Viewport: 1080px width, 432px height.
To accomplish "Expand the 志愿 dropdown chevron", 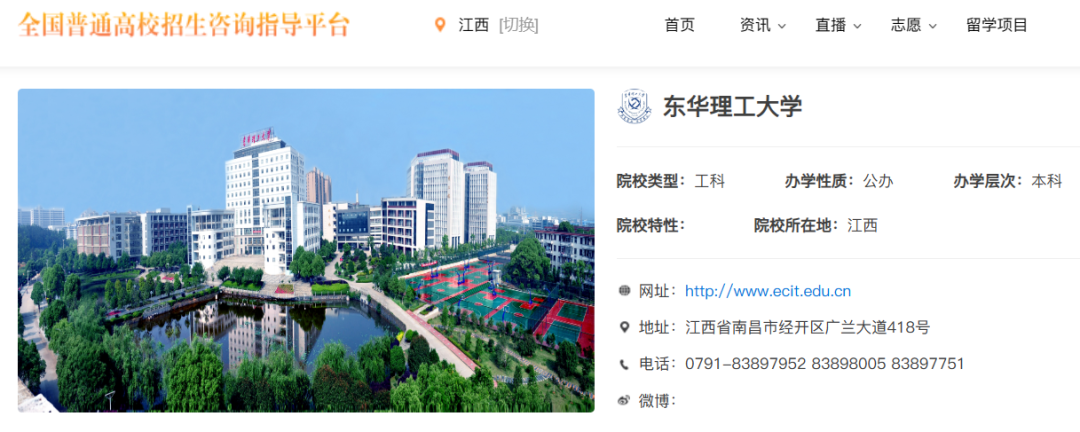I will coord(933,27).
